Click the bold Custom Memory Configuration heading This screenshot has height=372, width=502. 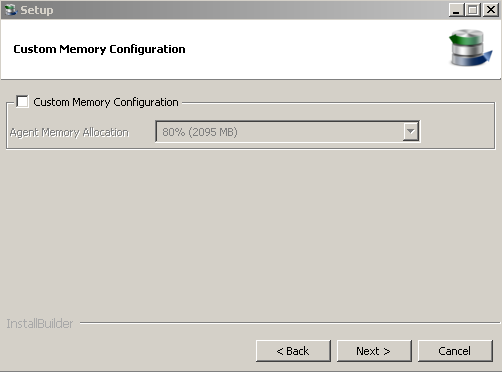[x=99, y=49]
